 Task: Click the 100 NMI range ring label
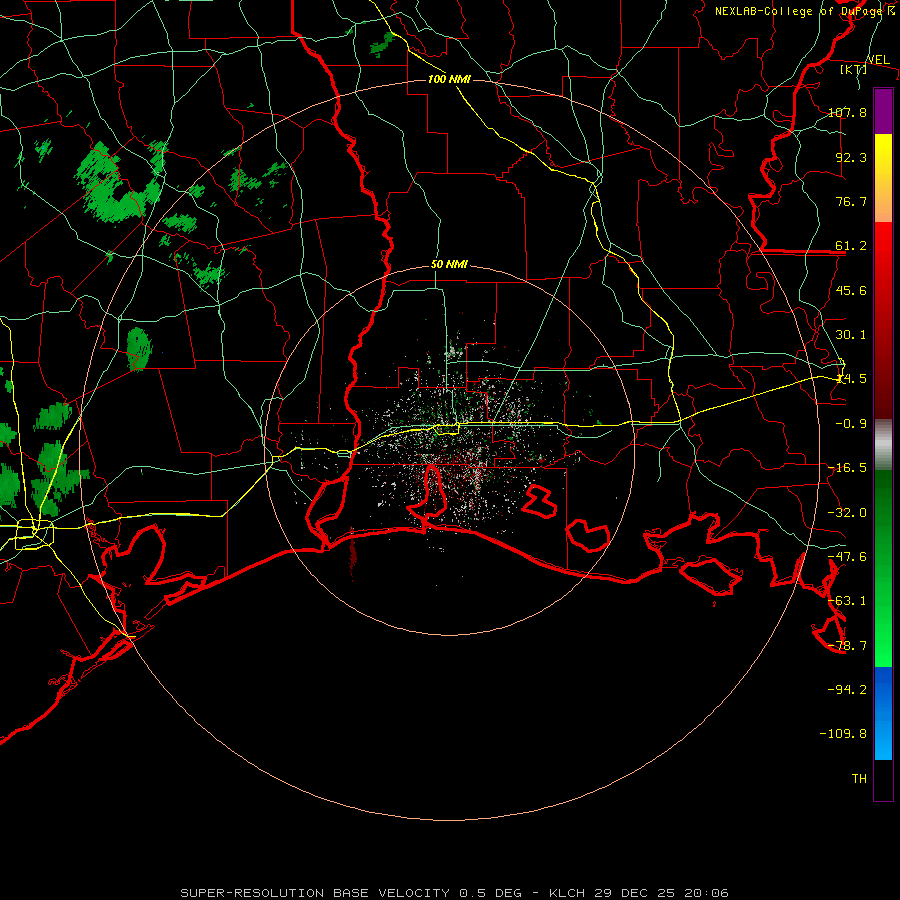(449, 79)
